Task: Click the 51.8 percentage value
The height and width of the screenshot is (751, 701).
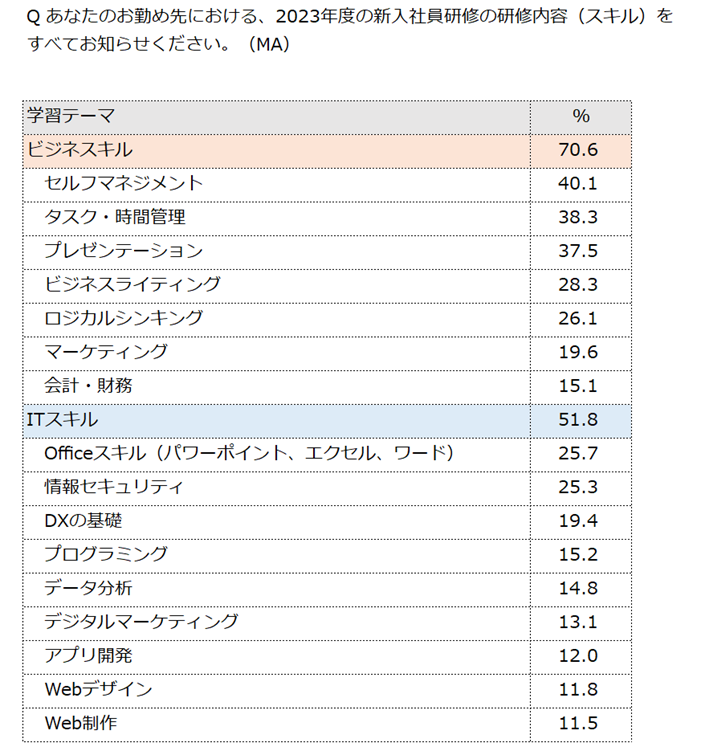Action: (x=580, y=420)
